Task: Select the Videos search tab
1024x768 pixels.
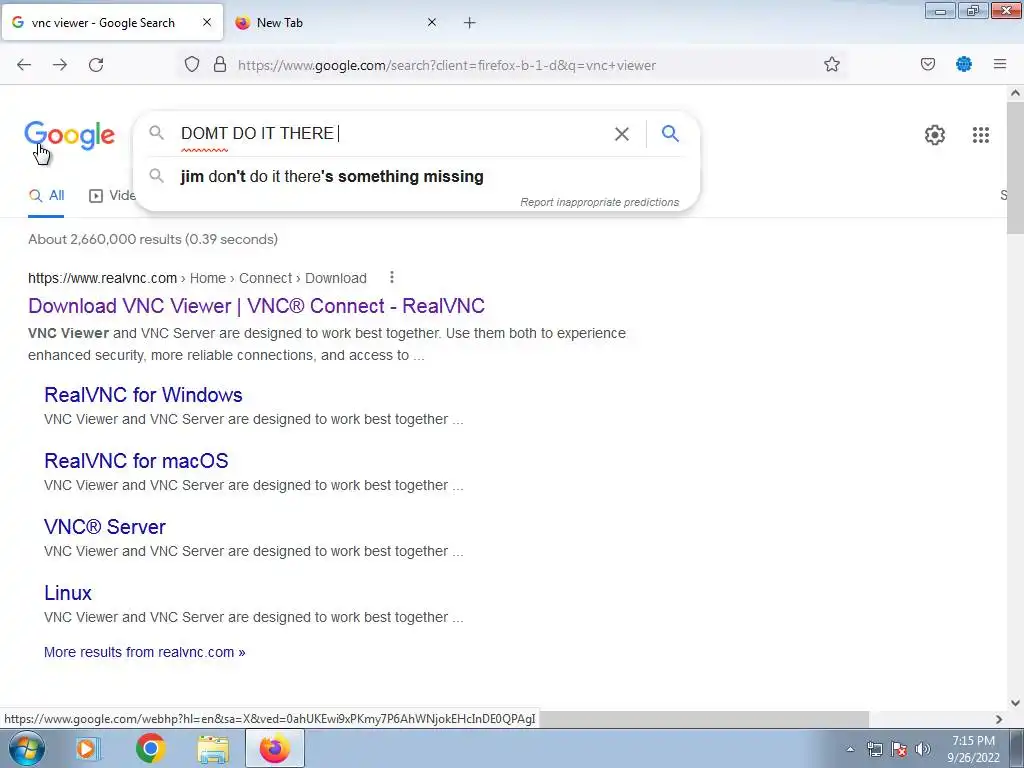Action: [112, 195]
